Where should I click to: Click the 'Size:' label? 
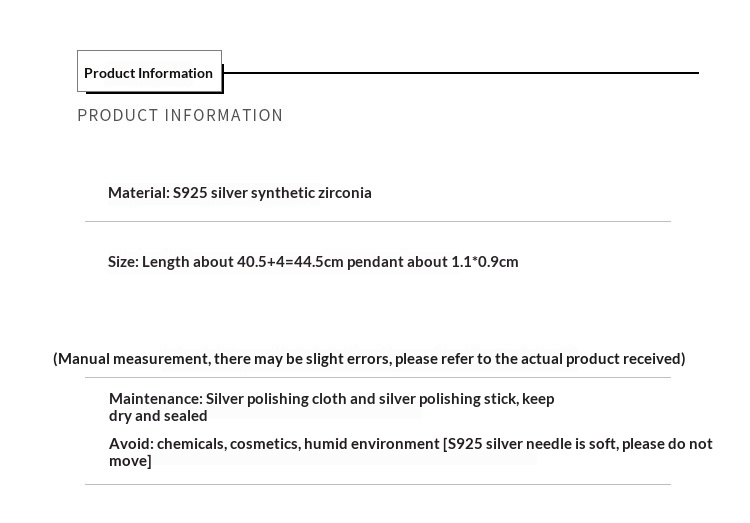(123, 262)
